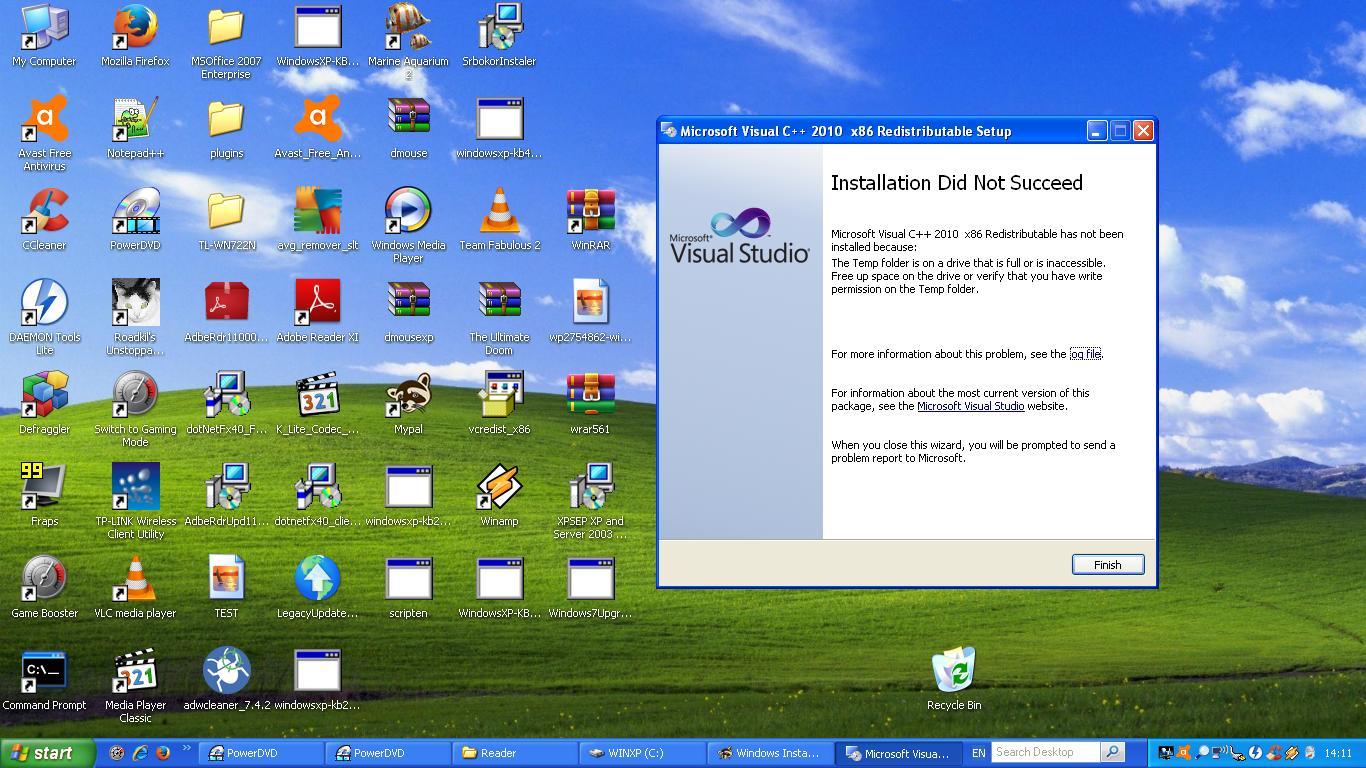Screen dimensions: 1366x768
Task: Open the Recycle Bin icon
Action: pyautogui.click(x=953, y=672)
